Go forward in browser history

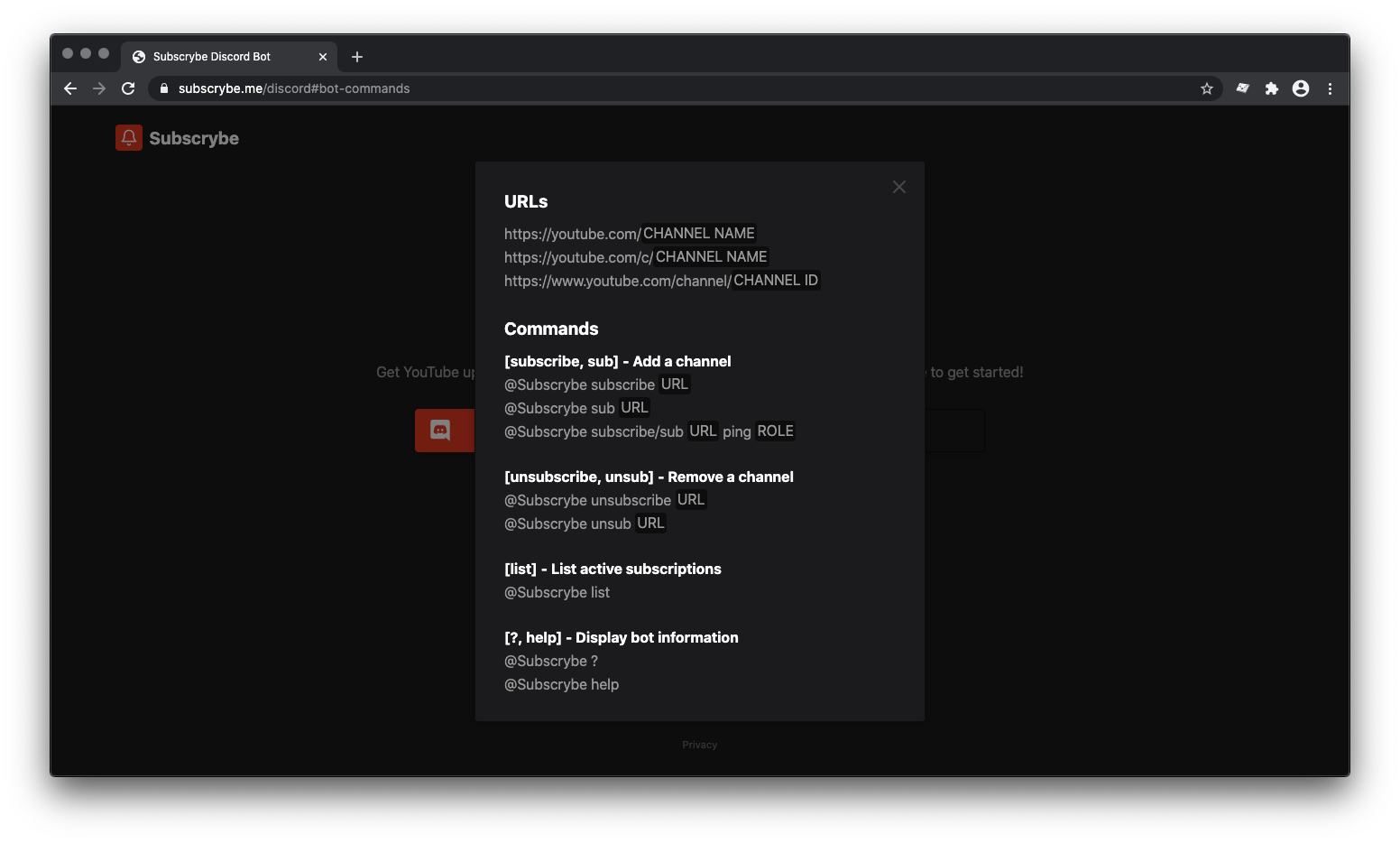(99, 88)
